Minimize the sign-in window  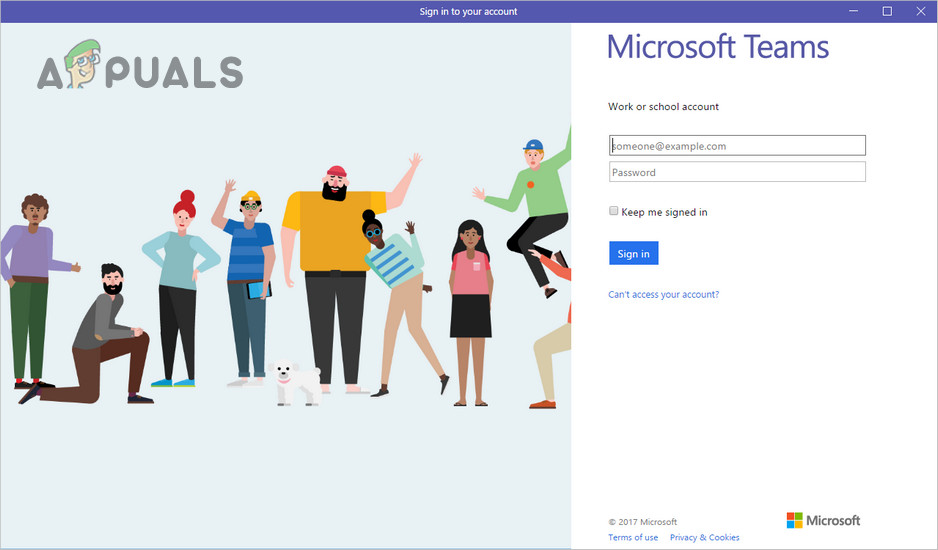(854, 11)
